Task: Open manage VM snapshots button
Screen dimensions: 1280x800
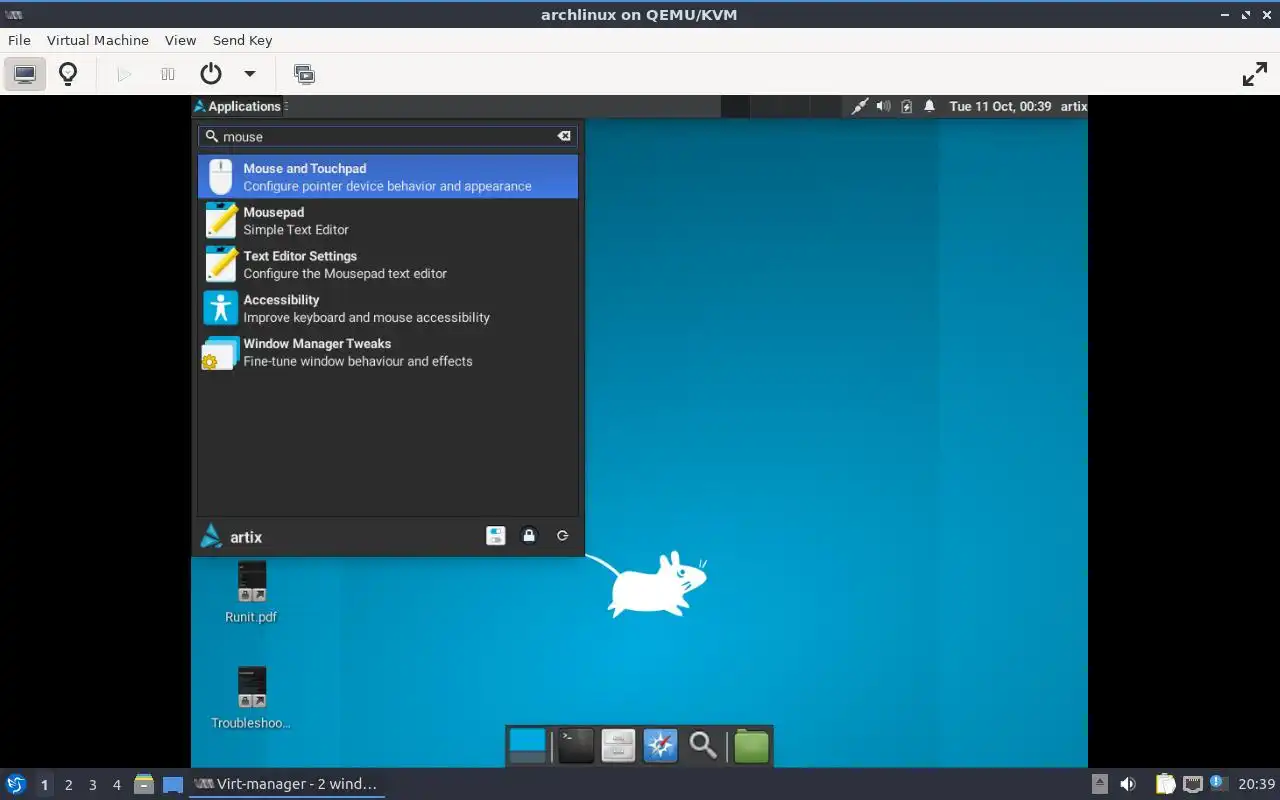Action: click(x=304, y=74)
